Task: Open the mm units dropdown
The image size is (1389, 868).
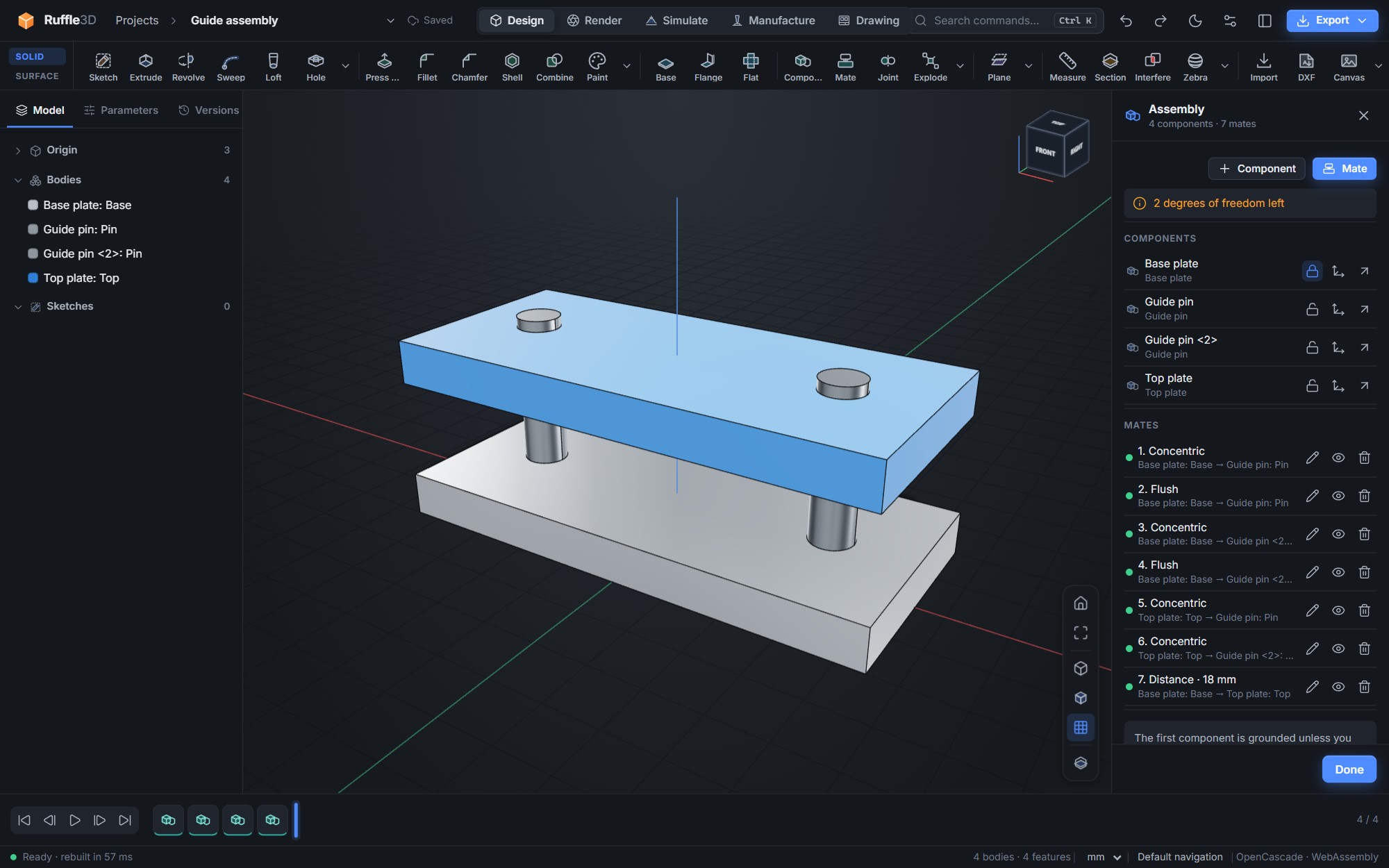Action: click(x=1104, y=857)
